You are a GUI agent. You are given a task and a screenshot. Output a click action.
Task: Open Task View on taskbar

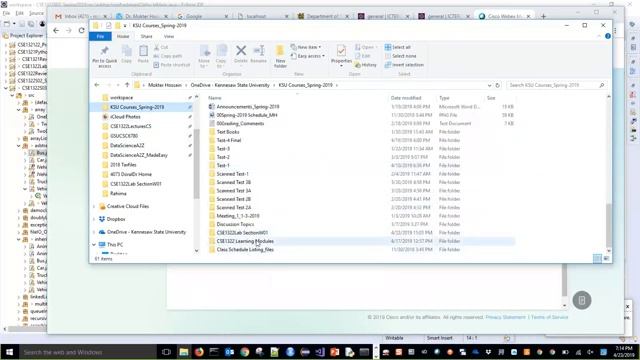point(166,352)
